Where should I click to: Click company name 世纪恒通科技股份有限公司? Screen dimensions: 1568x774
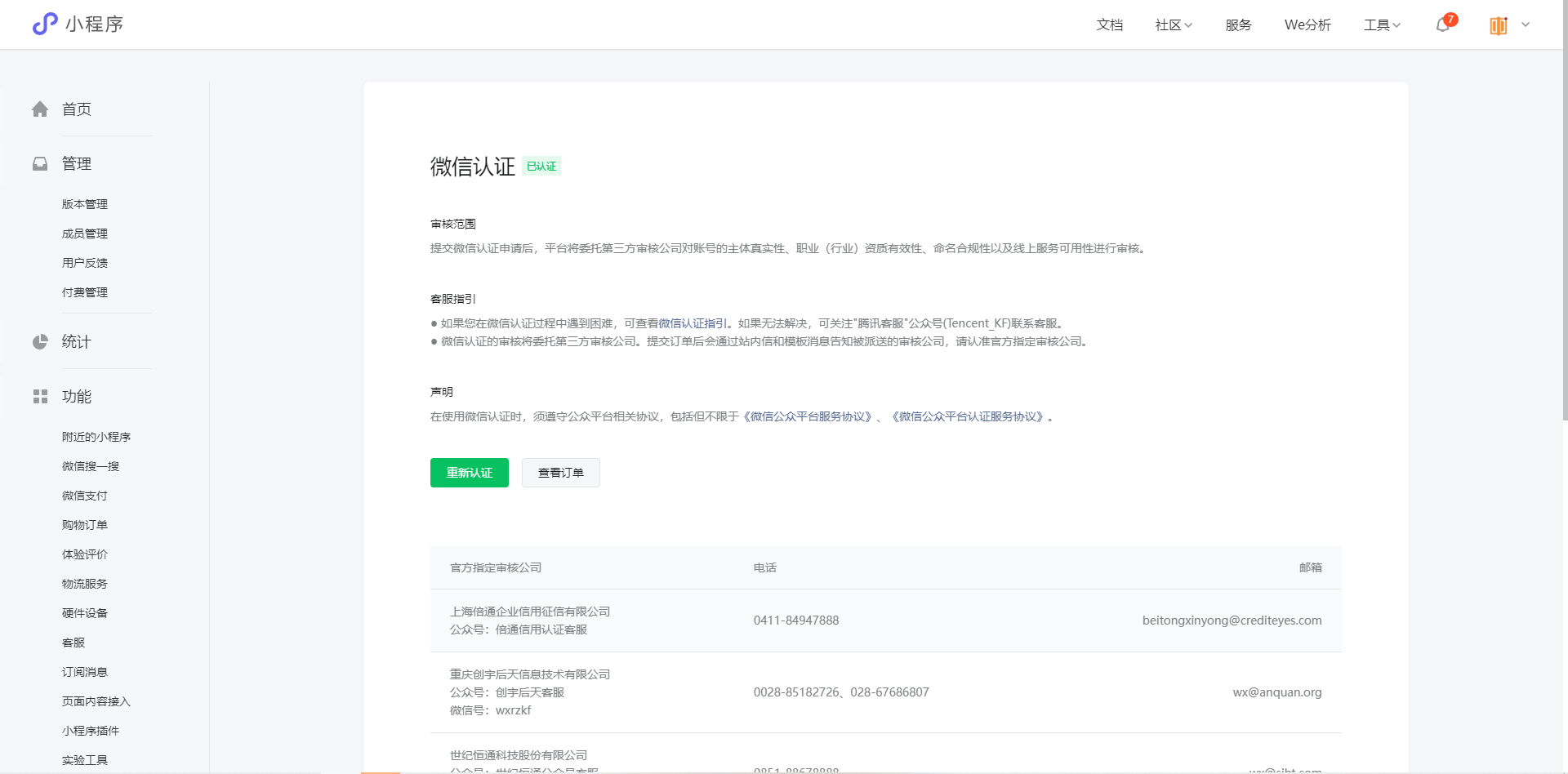point(519,755)
